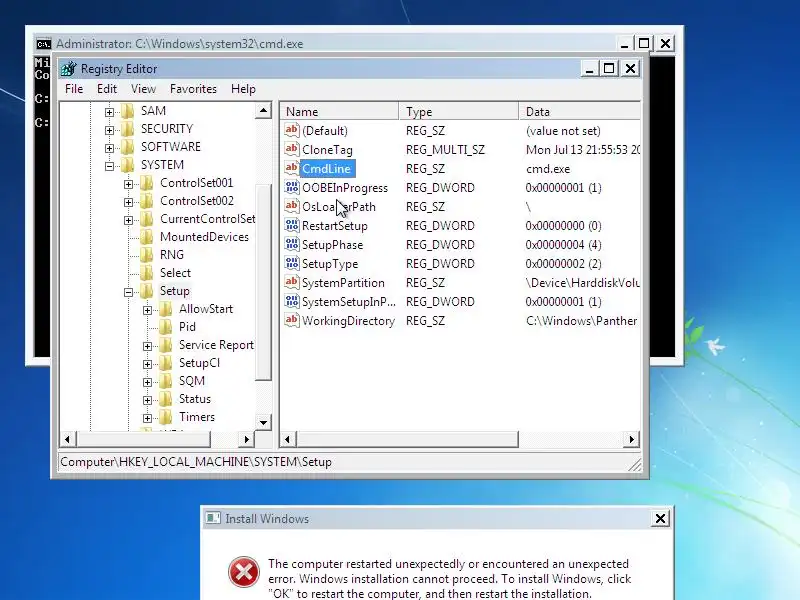Open the File menu
800x600 pixels.
click(x=74, y=89)
